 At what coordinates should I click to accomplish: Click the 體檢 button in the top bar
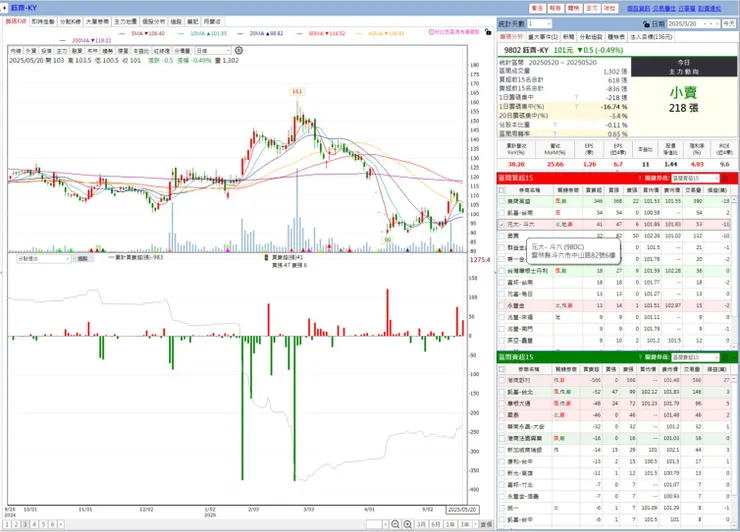coord(573,8)
